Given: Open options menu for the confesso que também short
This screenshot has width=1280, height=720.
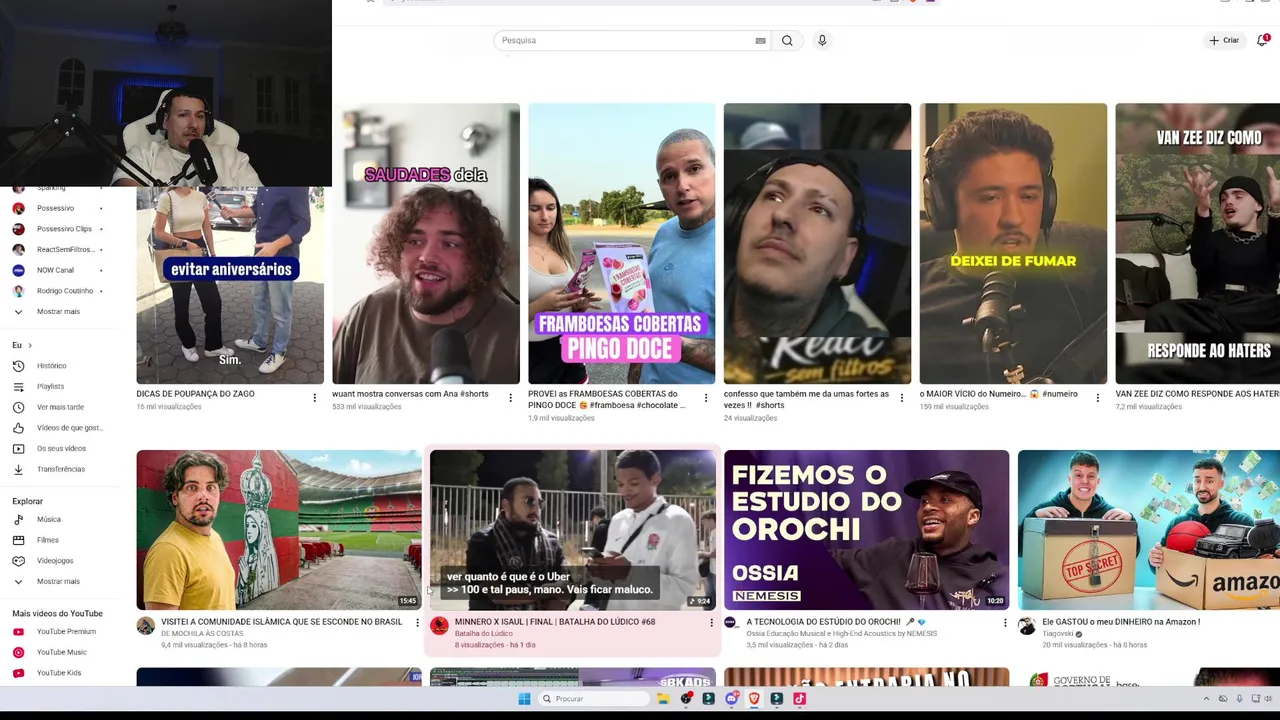Looking at the screenshot, I should click(x=901, y=398).
